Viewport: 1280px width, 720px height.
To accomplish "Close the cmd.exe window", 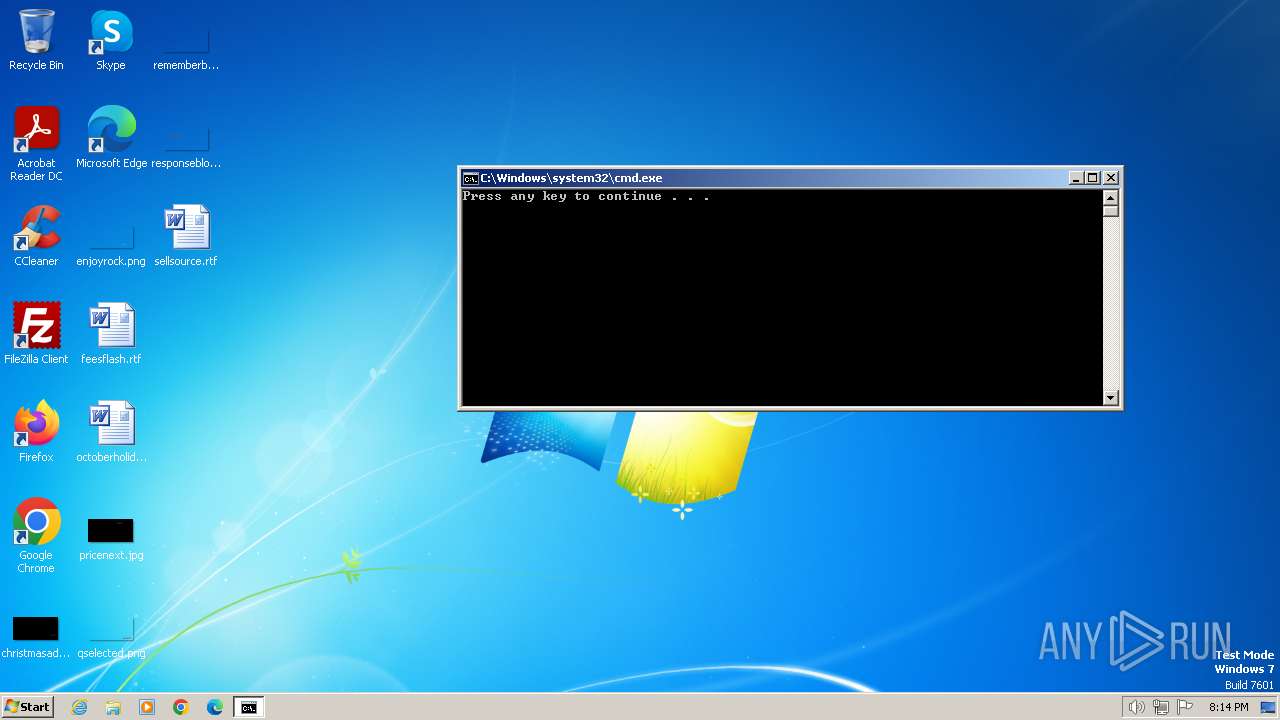I will click(x=1111, y=178).
